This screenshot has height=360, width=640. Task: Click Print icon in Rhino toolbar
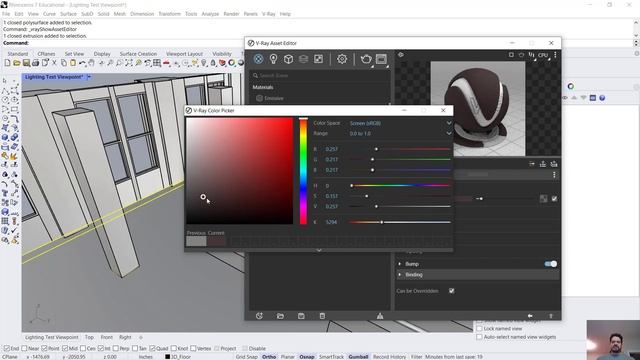click(36, 63)
